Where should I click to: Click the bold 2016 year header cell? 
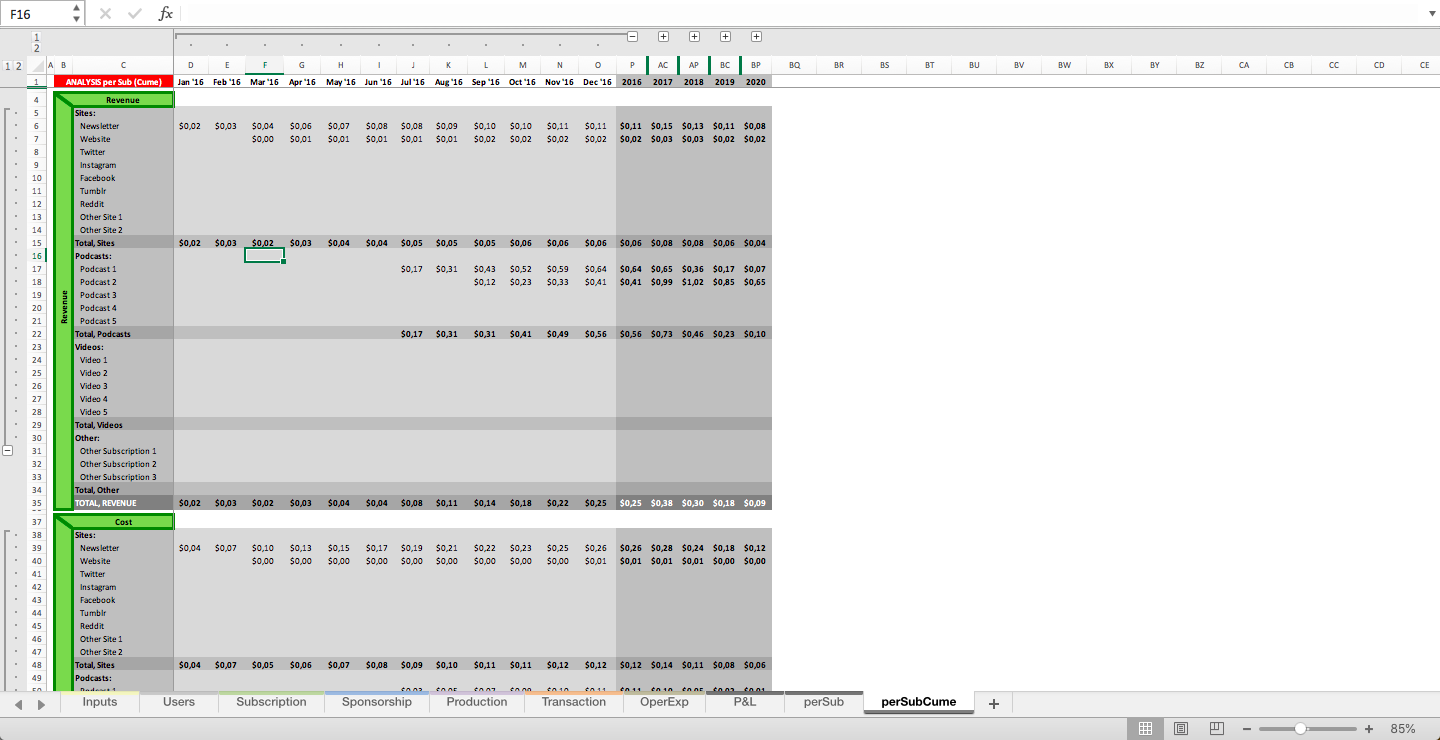click(632, 82)
